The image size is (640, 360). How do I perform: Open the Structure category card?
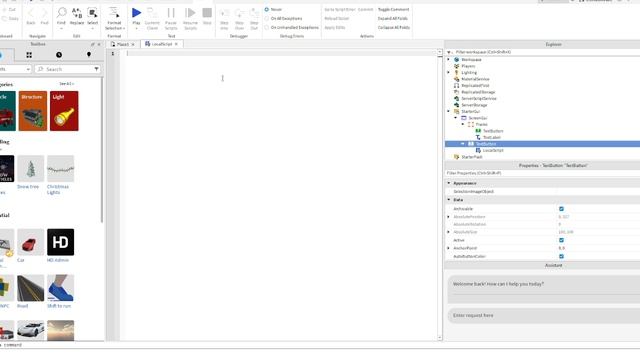(x=33, y=111)
